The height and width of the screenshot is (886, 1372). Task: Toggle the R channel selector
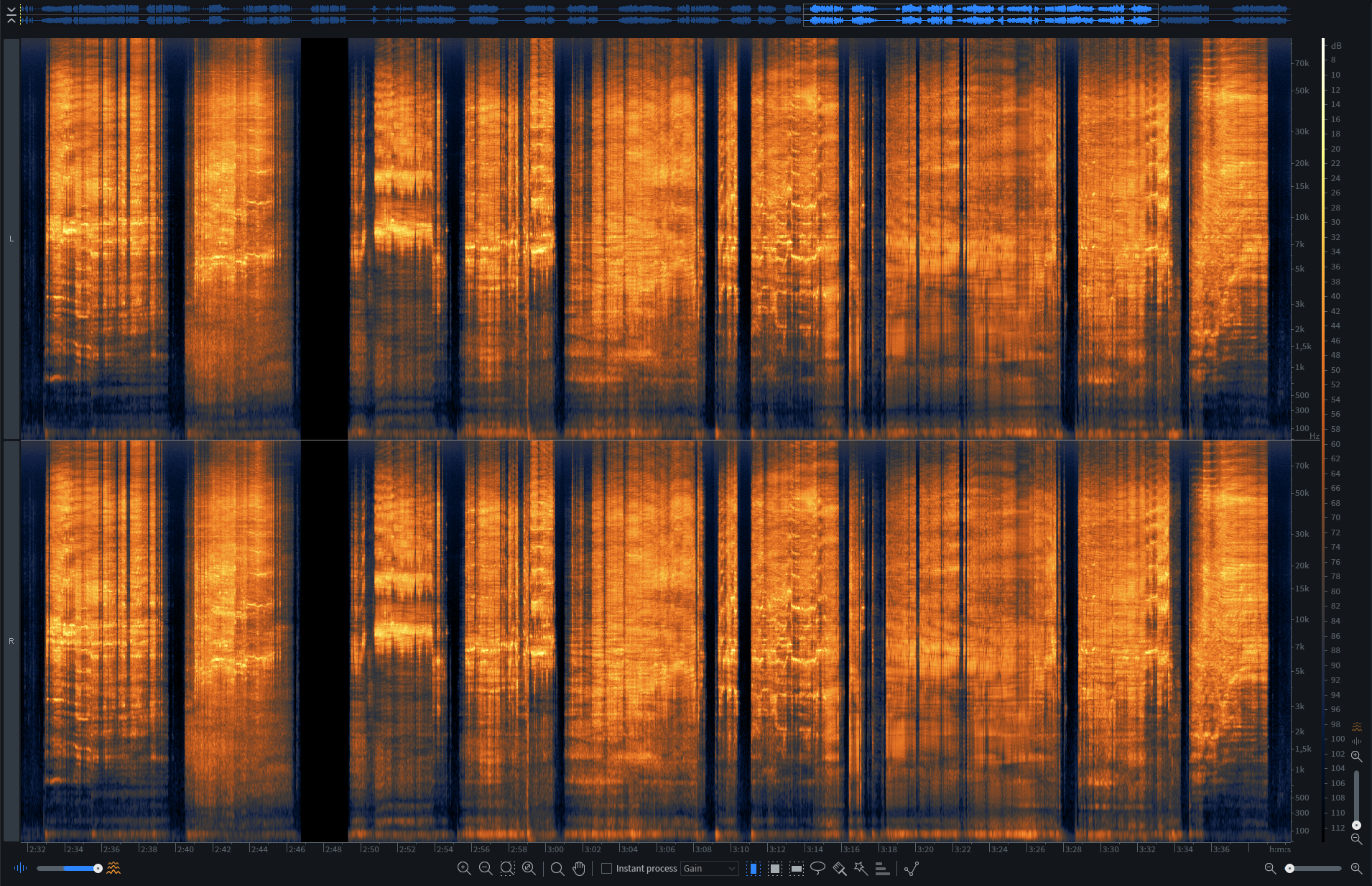[x=11, y=641]
